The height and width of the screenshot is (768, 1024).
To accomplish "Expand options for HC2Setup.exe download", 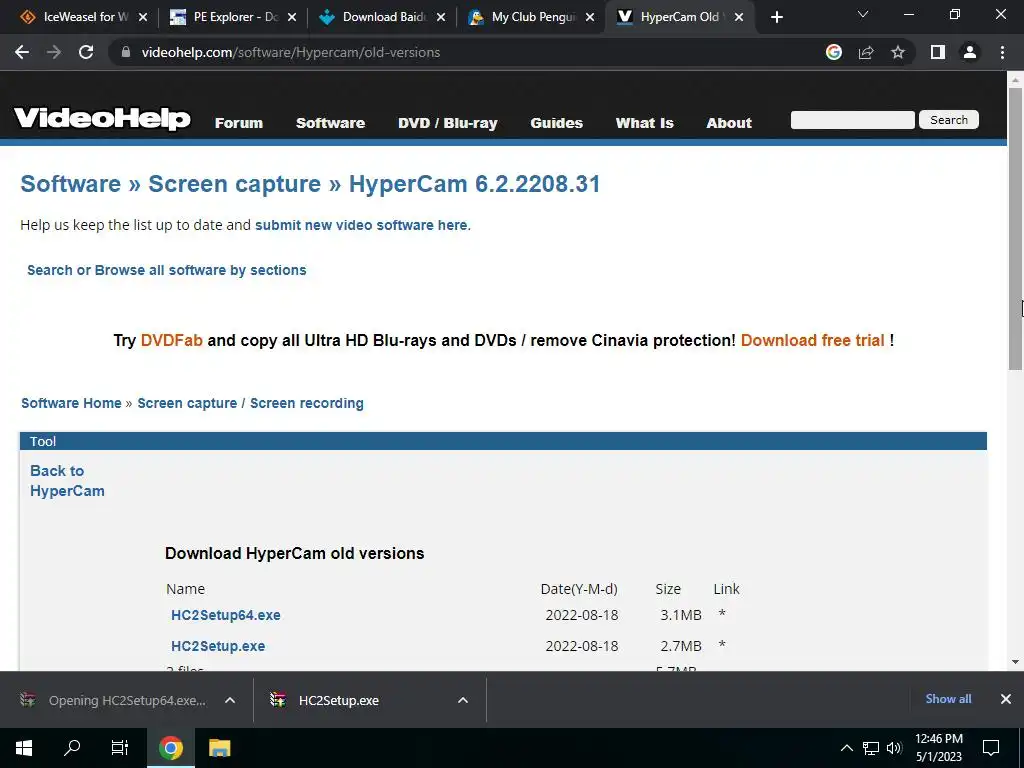I will (463, 700).
